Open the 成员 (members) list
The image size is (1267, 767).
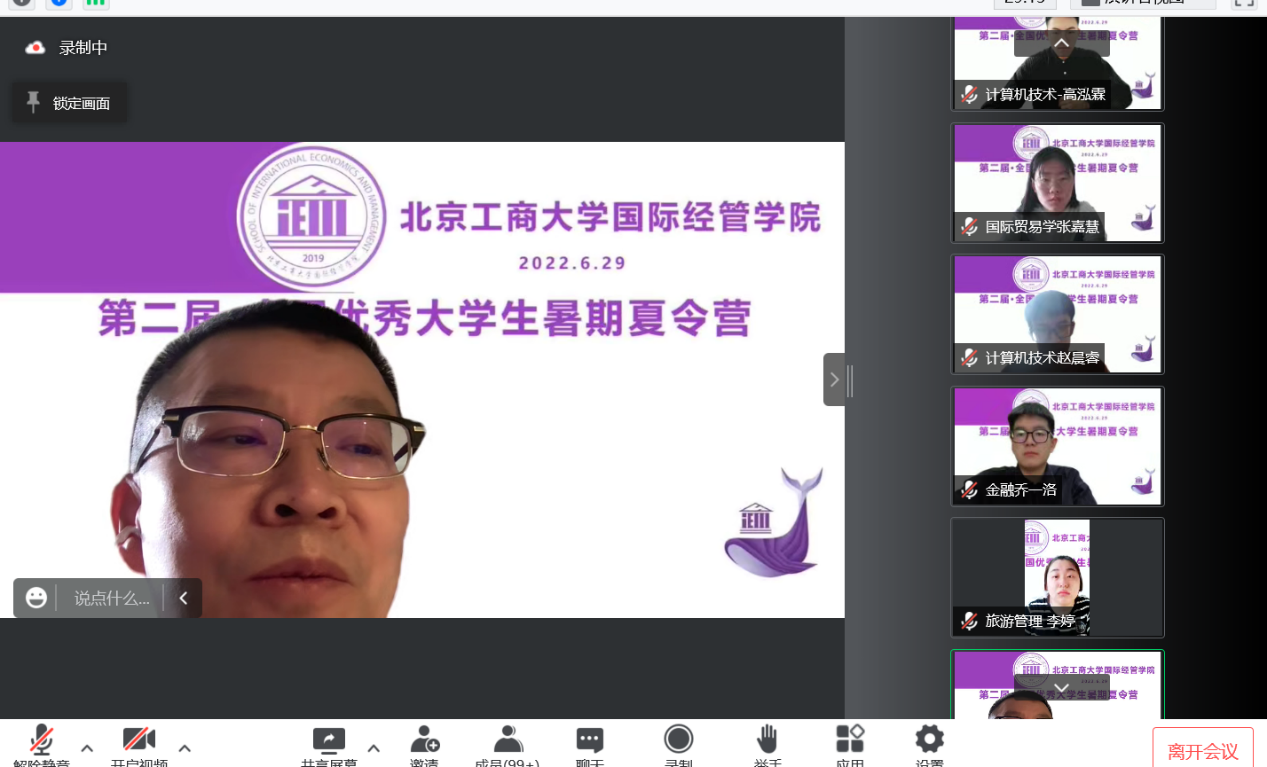pyautogui.click(x=508, y=741)
